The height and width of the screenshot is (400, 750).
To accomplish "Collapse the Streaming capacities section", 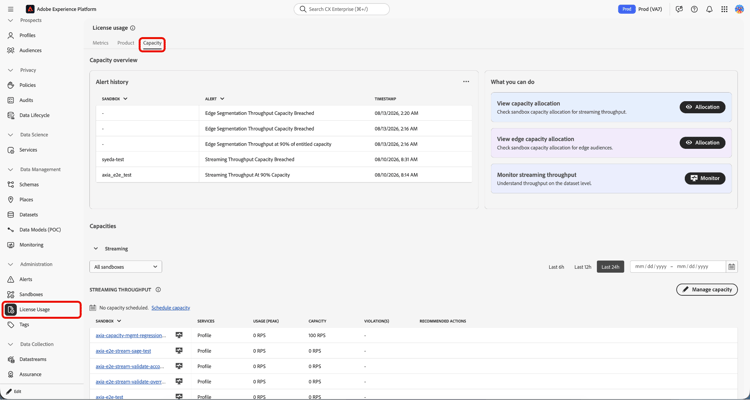I will 96,249.
